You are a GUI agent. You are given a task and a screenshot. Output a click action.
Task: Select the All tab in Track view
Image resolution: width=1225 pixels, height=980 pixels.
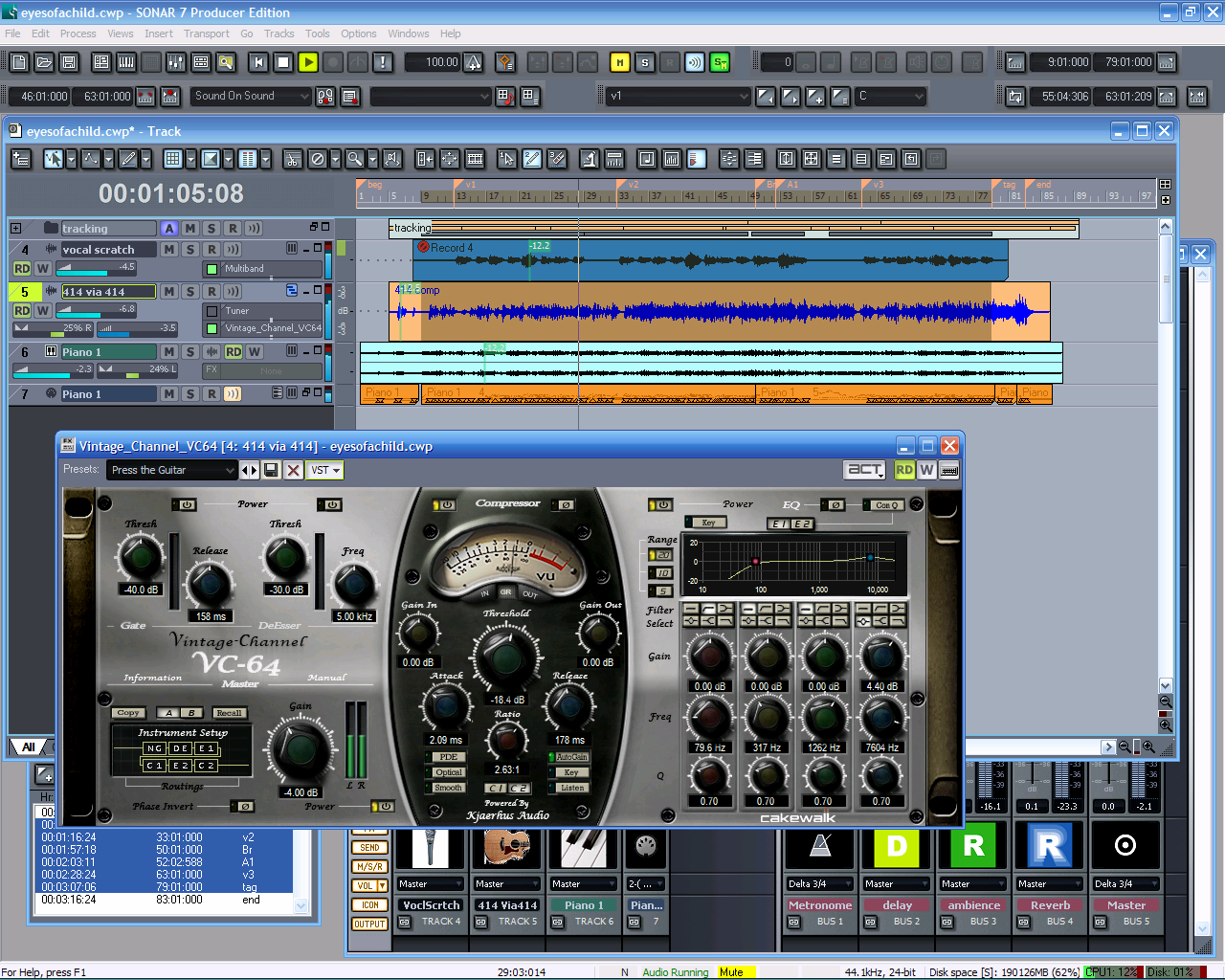(29, 747)
